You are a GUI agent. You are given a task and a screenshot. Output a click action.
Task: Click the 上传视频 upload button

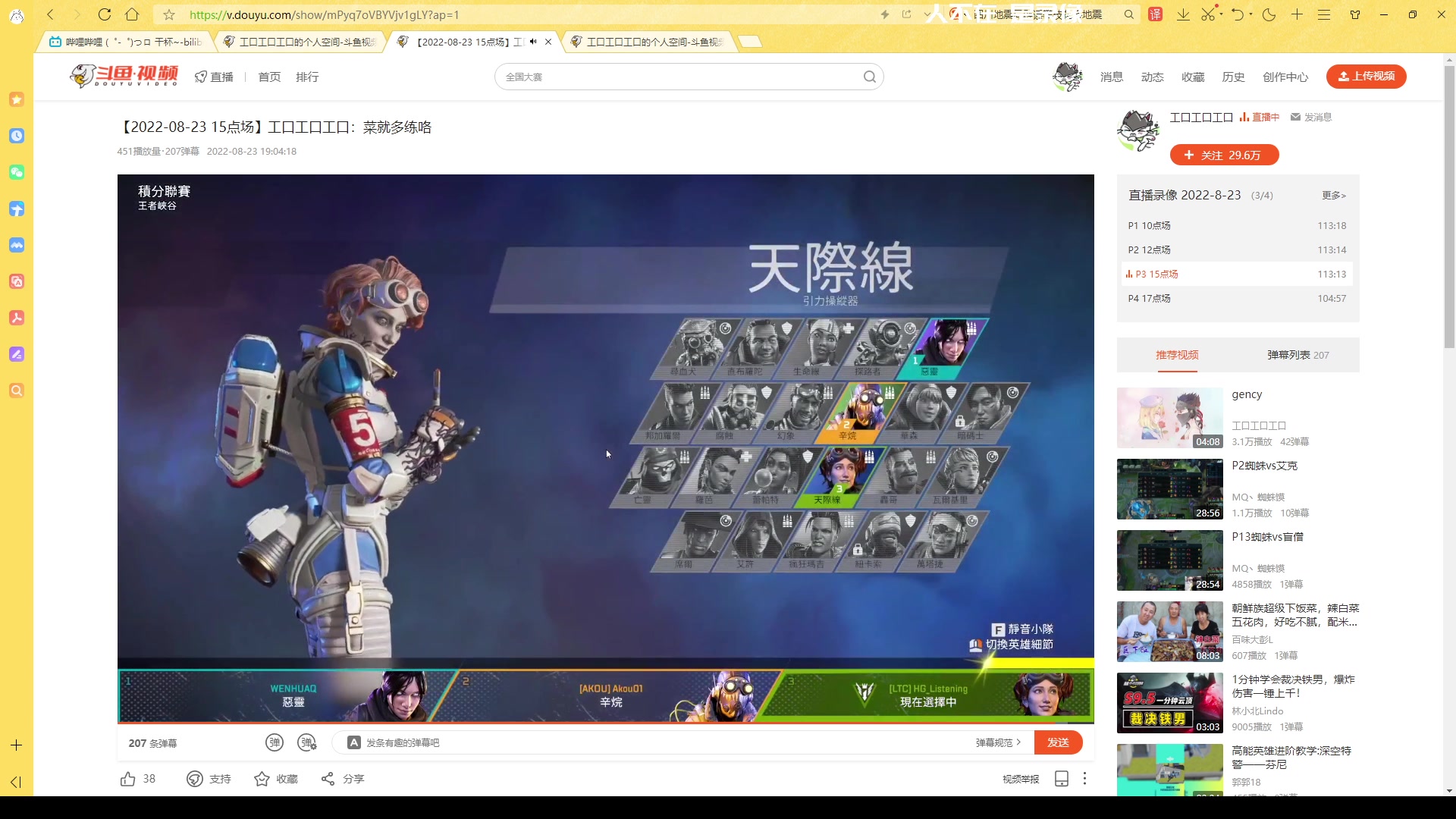coord(1366,77)
